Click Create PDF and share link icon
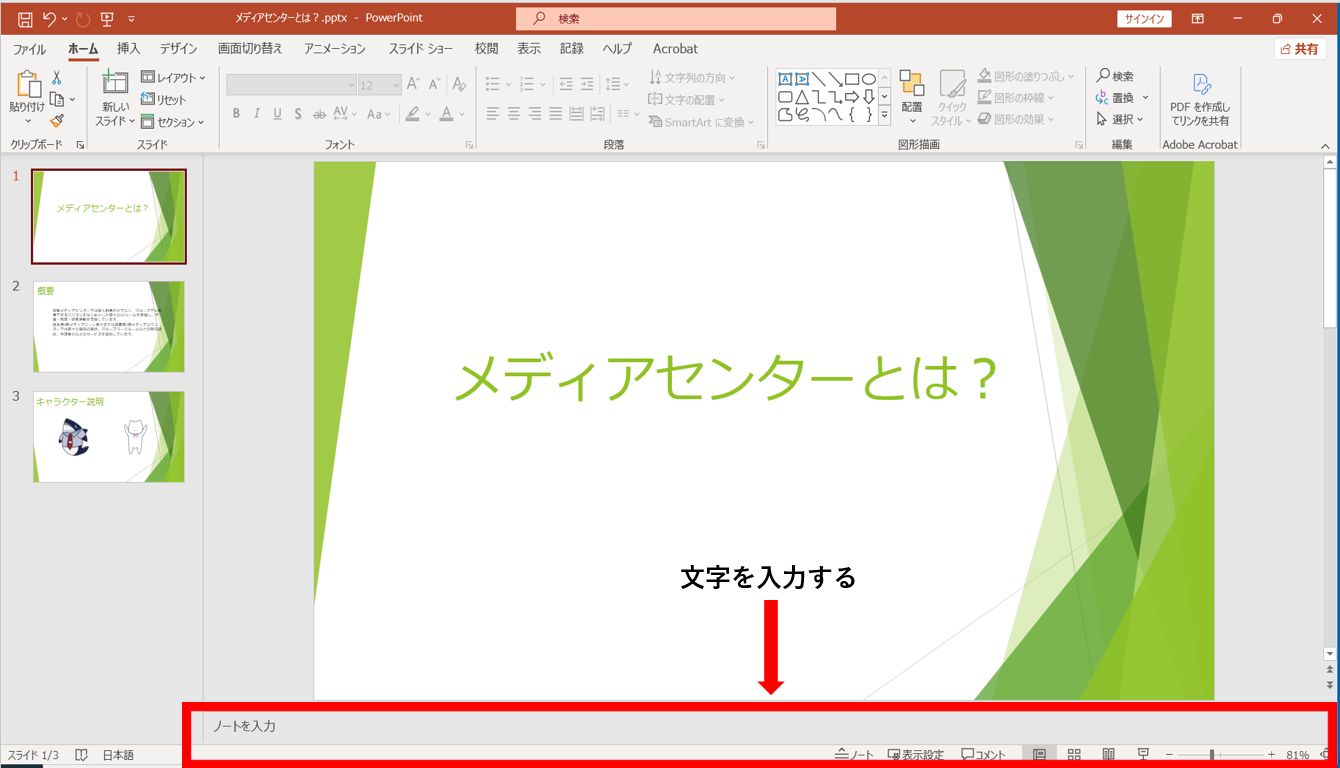 tap(1200, 99)
